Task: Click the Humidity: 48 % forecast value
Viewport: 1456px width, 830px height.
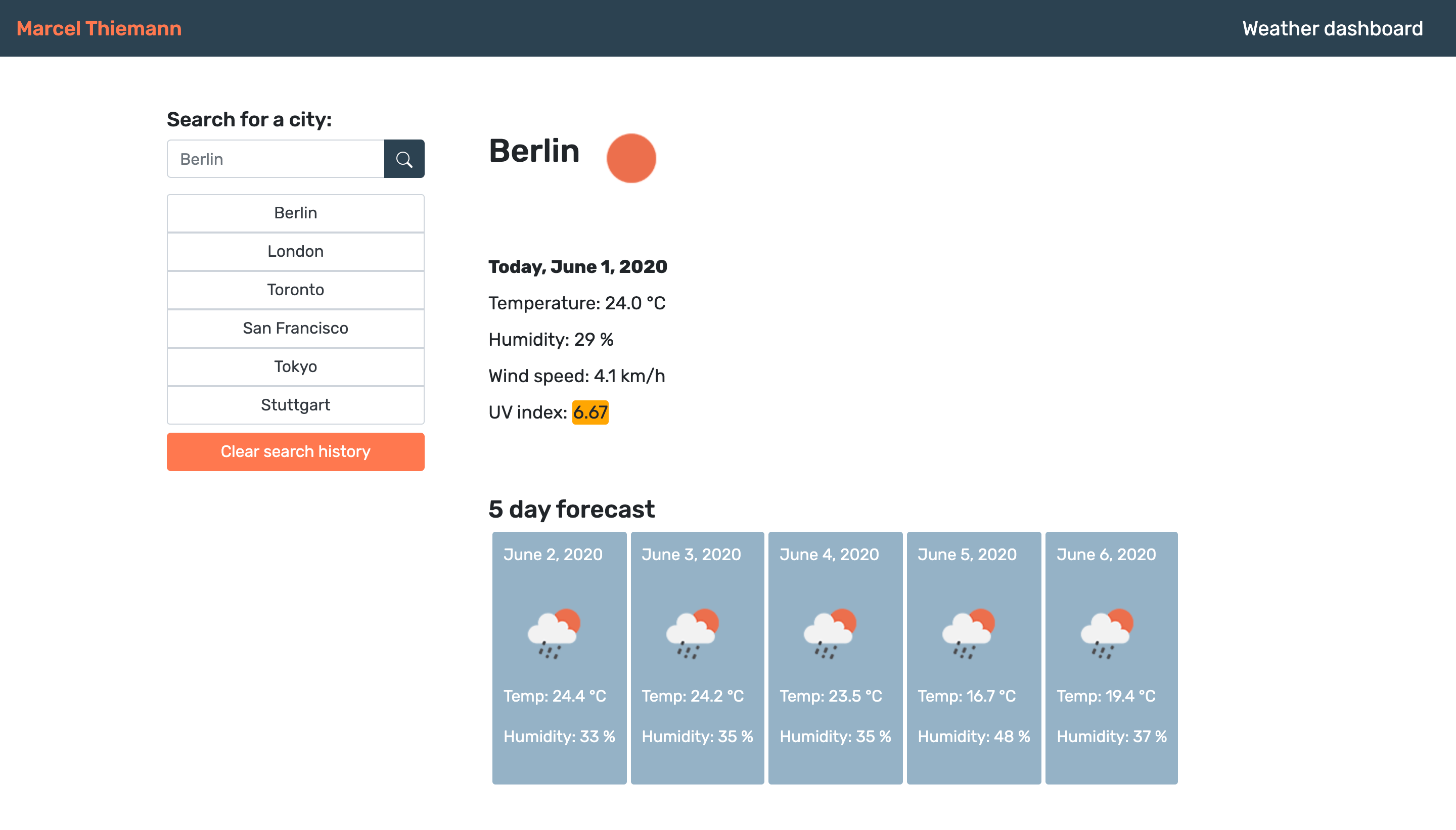Action: tap(974, 736)
